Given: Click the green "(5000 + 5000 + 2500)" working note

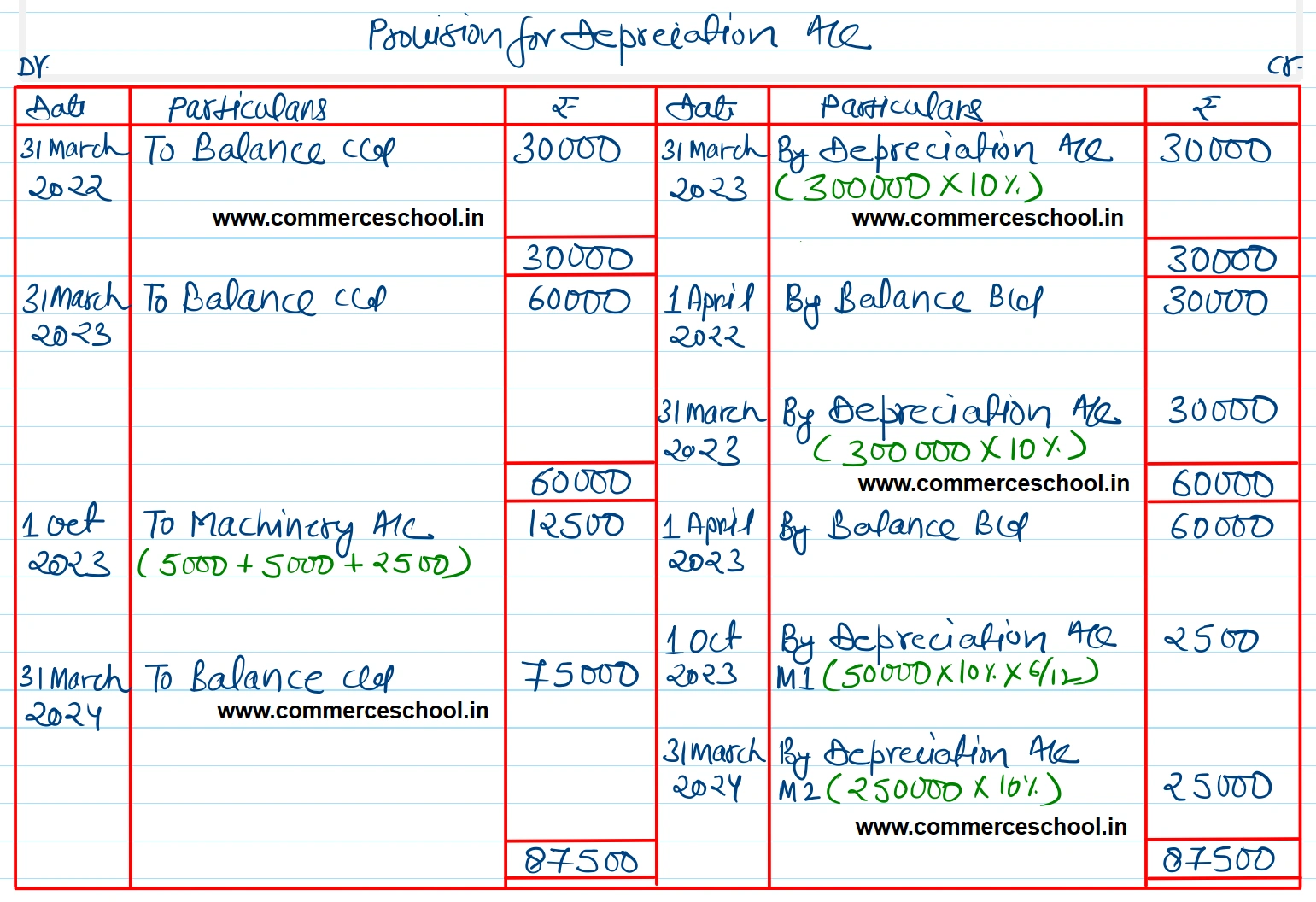Looking at the screenshot, I should 304,564.
